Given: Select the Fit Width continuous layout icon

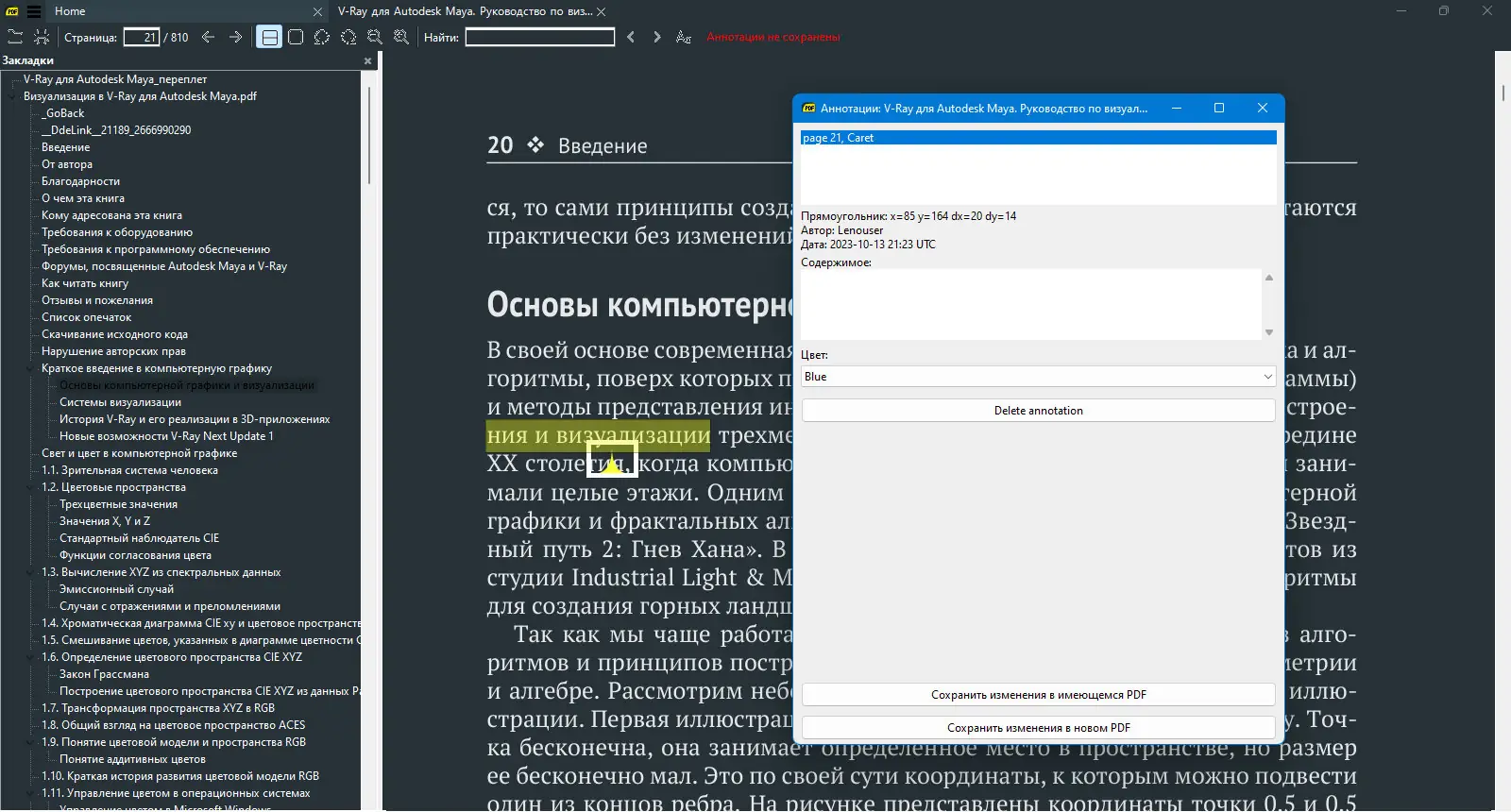Looking at the screenshot, I should tap(269, 37).
